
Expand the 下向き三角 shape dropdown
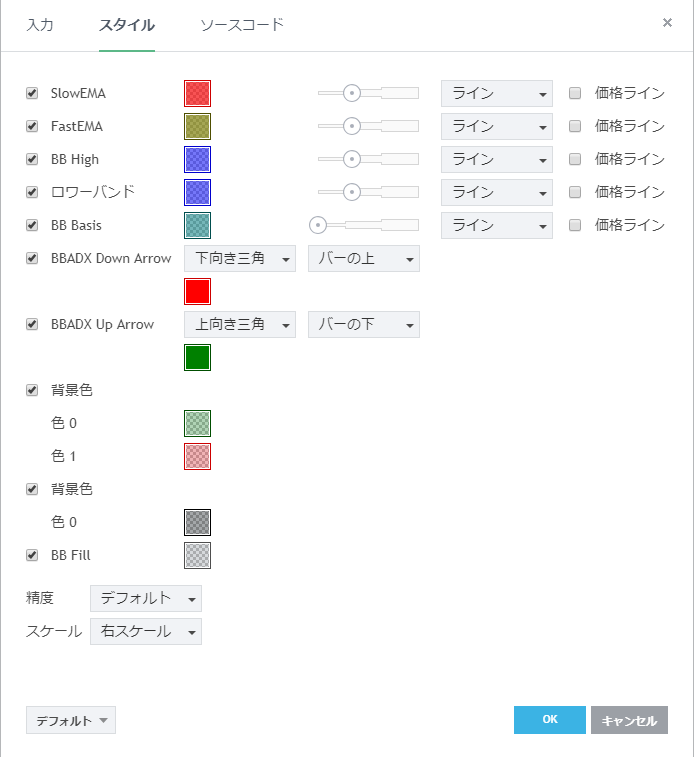(x=240, y=259)
